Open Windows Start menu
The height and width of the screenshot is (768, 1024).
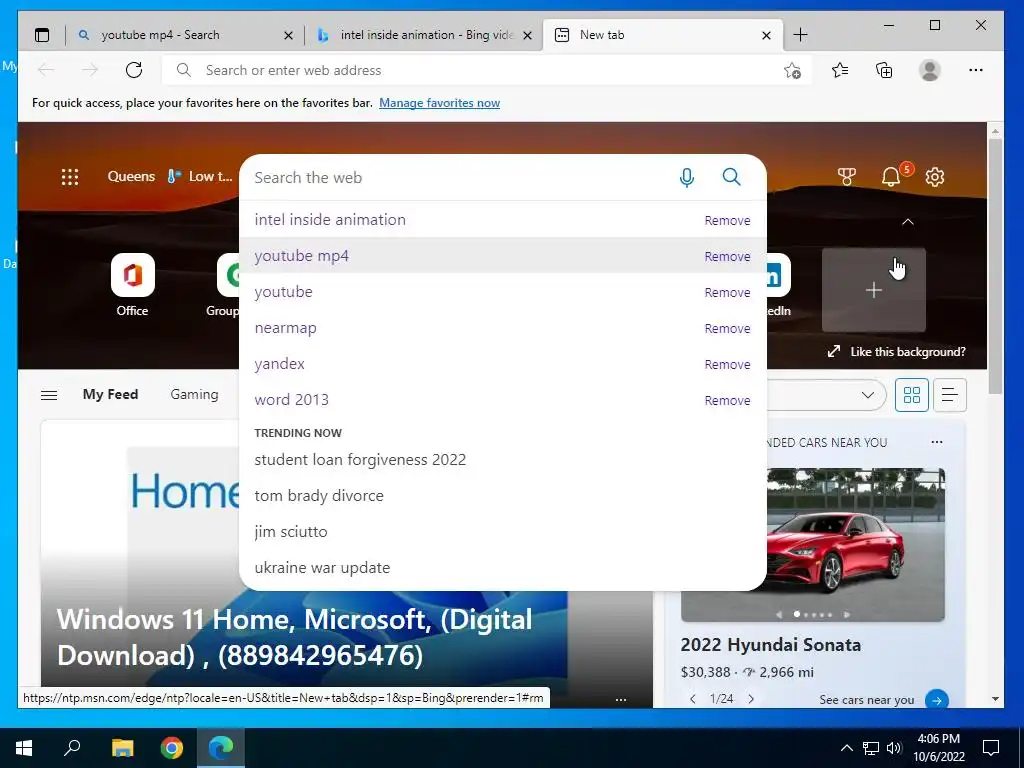(x=24, y=748)
